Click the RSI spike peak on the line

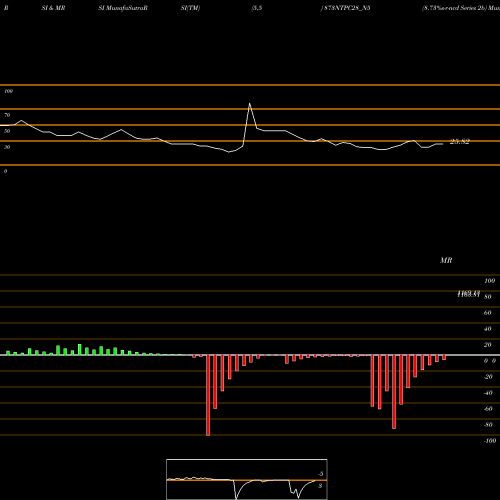250,104
